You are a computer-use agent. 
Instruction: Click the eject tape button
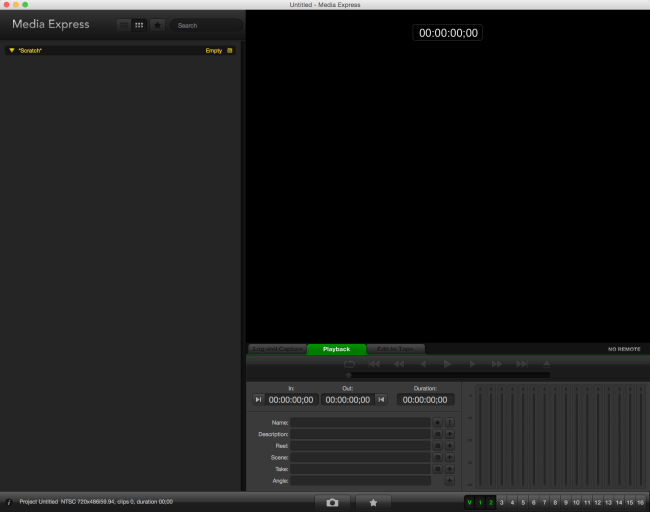(546, 364)
